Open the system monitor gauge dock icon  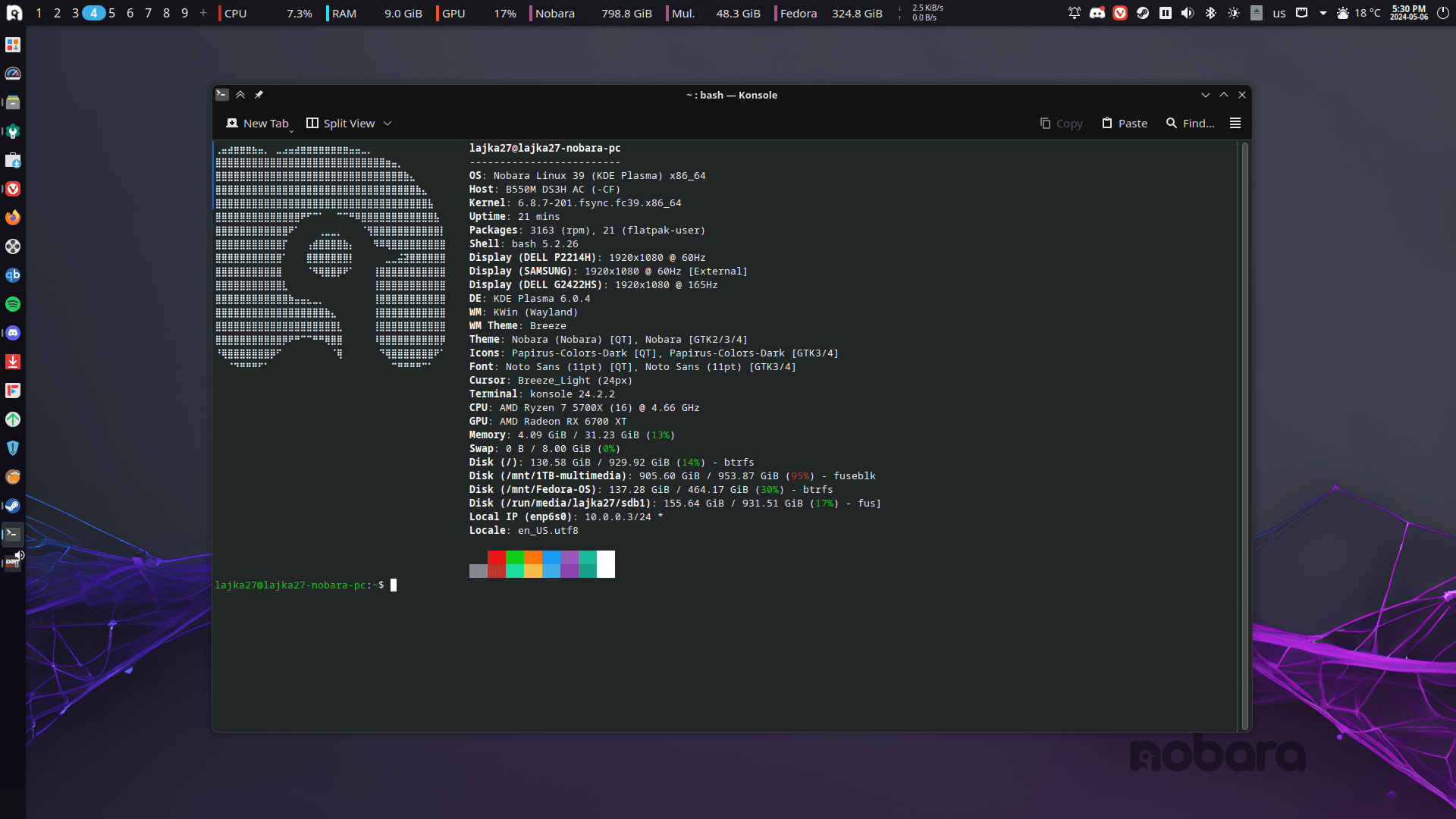(x=13, y=74)
